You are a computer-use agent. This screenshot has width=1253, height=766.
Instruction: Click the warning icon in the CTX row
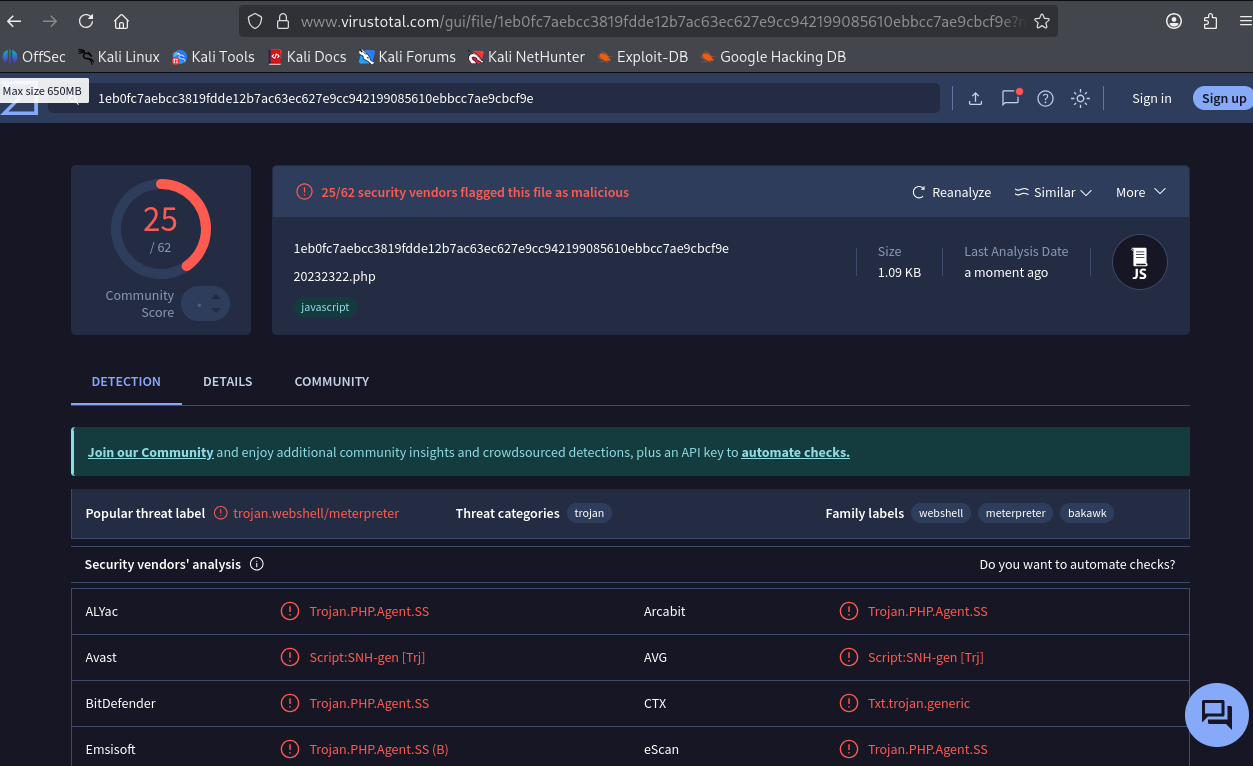tap(849, 703)
